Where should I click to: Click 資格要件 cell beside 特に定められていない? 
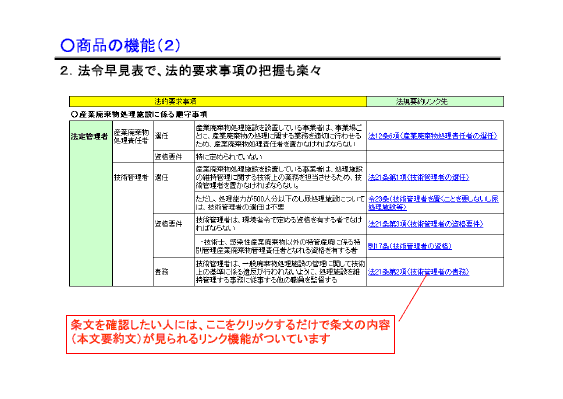coord(174,157)
